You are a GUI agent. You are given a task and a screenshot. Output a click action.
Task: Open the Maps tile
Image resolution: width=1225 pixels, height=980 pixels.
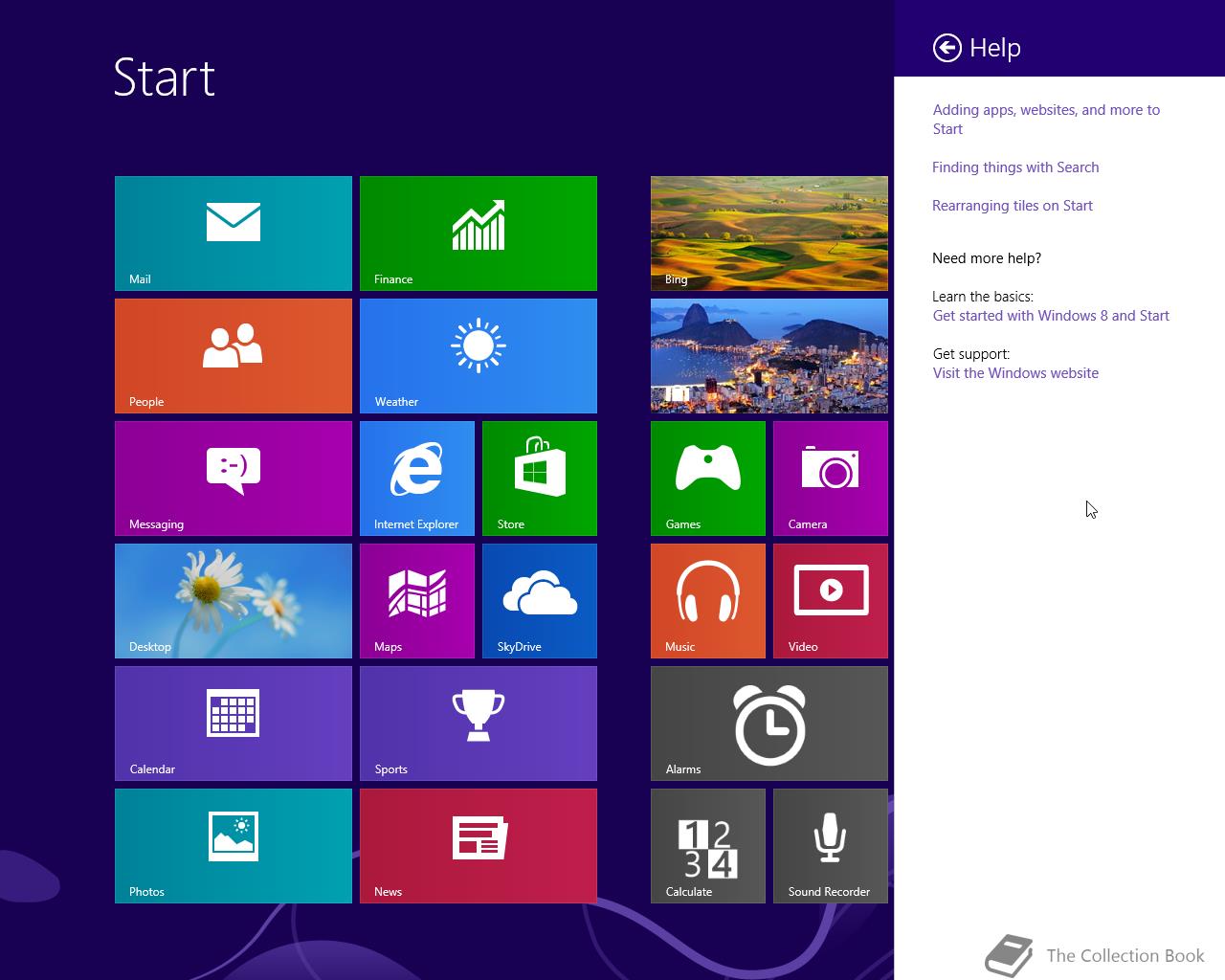pos(417,601)
